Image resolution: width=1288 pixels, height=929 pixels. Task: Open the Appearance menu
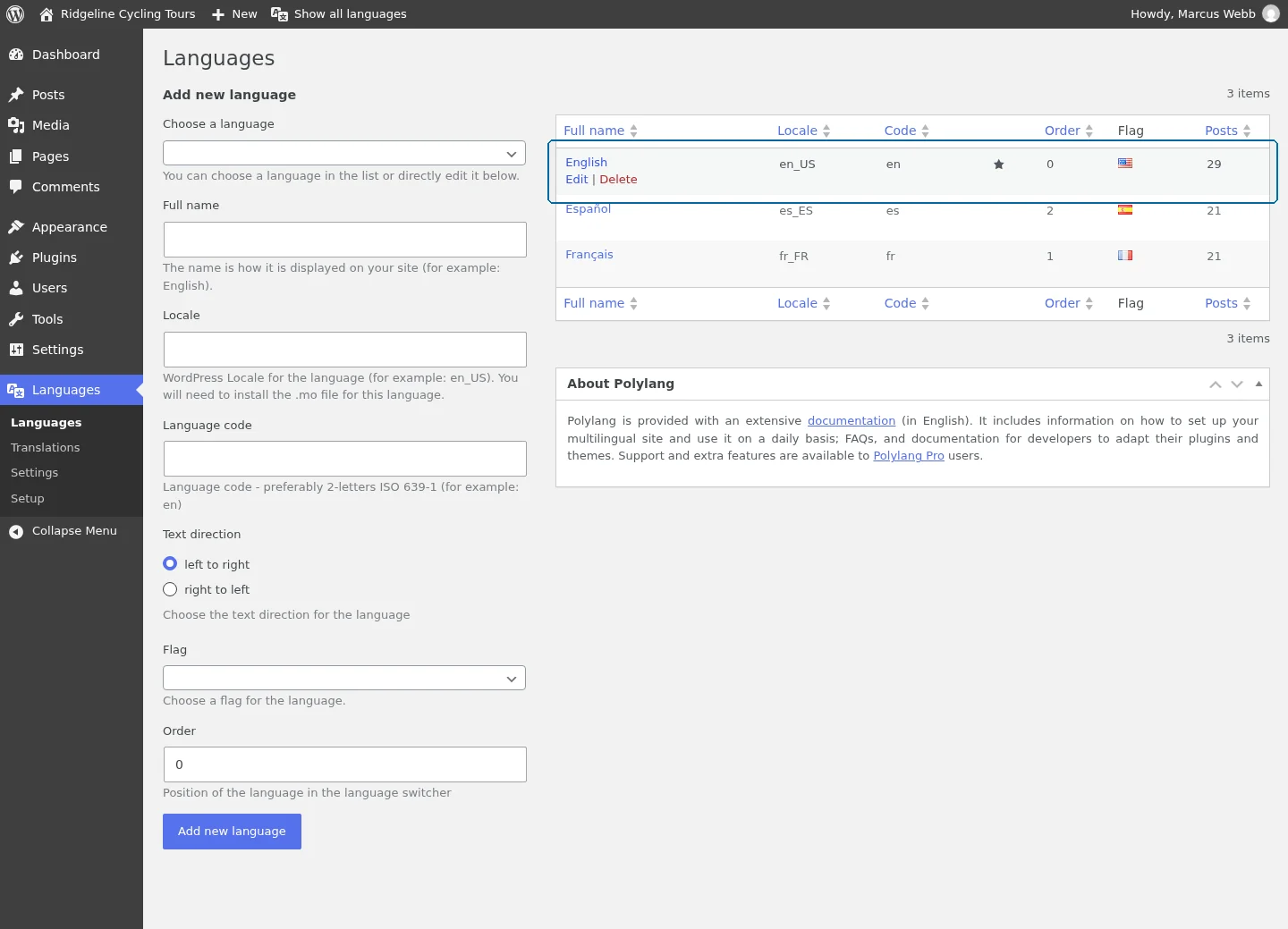tap(72, 227)
